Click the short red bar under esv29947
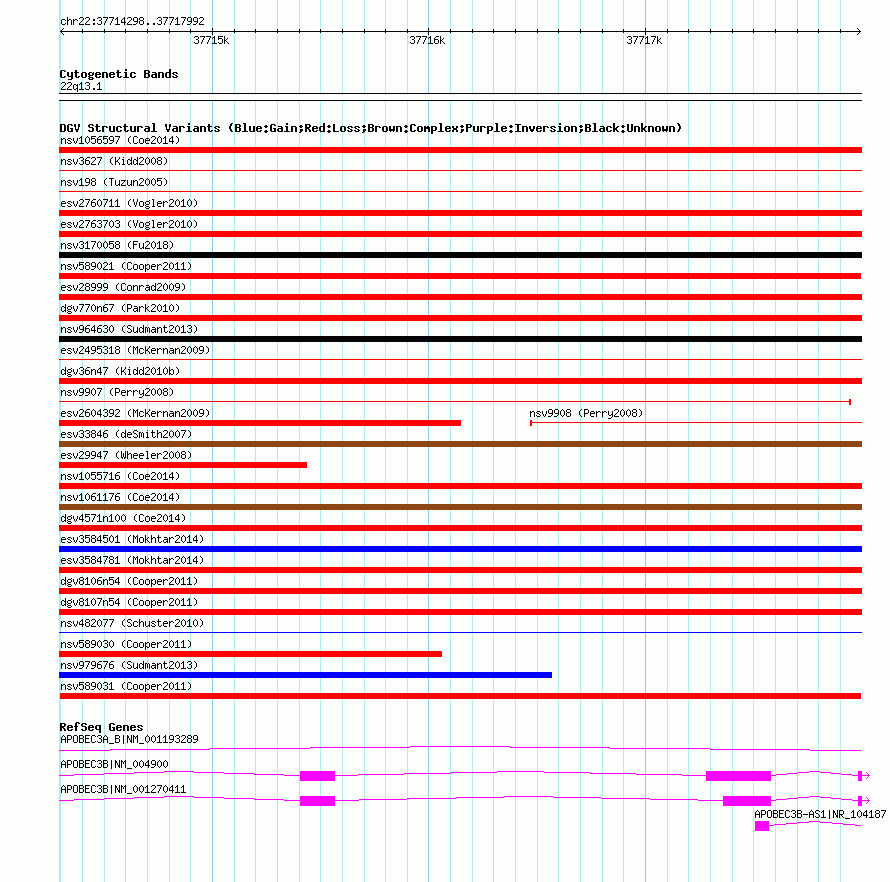The image size is (890, 882). coord(183,465)
